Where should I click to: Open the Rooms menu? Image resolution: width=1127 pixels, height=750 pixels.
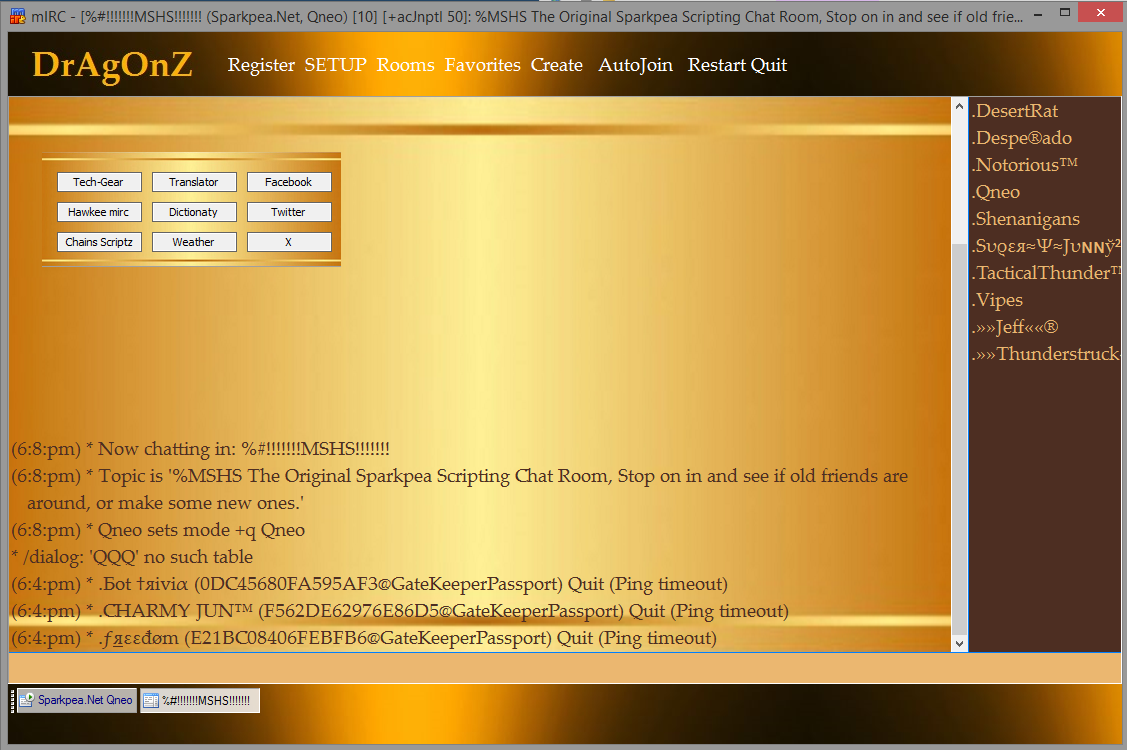click(x=405, y=65)
